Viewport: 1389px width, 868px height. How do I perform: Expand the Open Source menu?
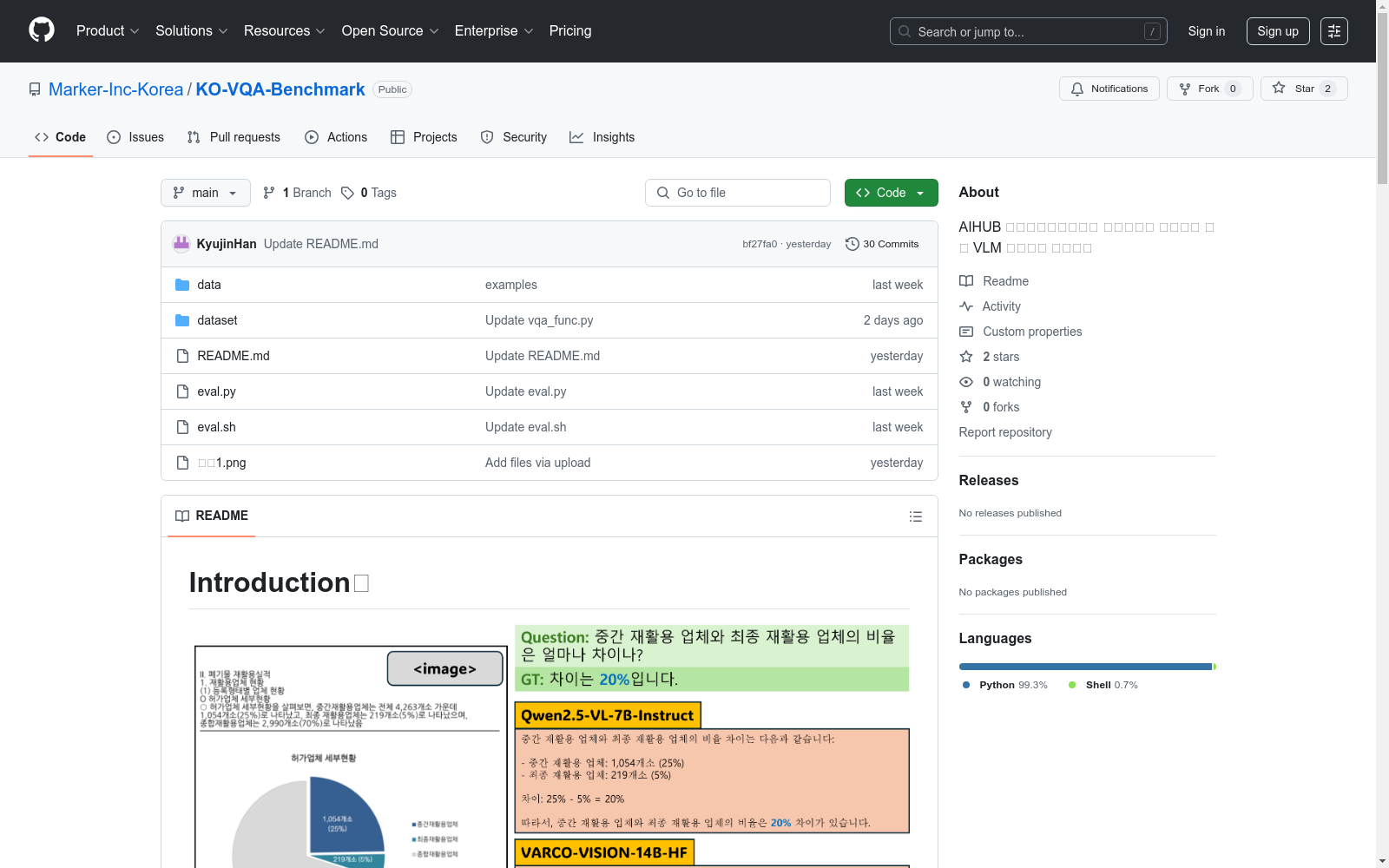pyautogui.click(x=391, y=31)
